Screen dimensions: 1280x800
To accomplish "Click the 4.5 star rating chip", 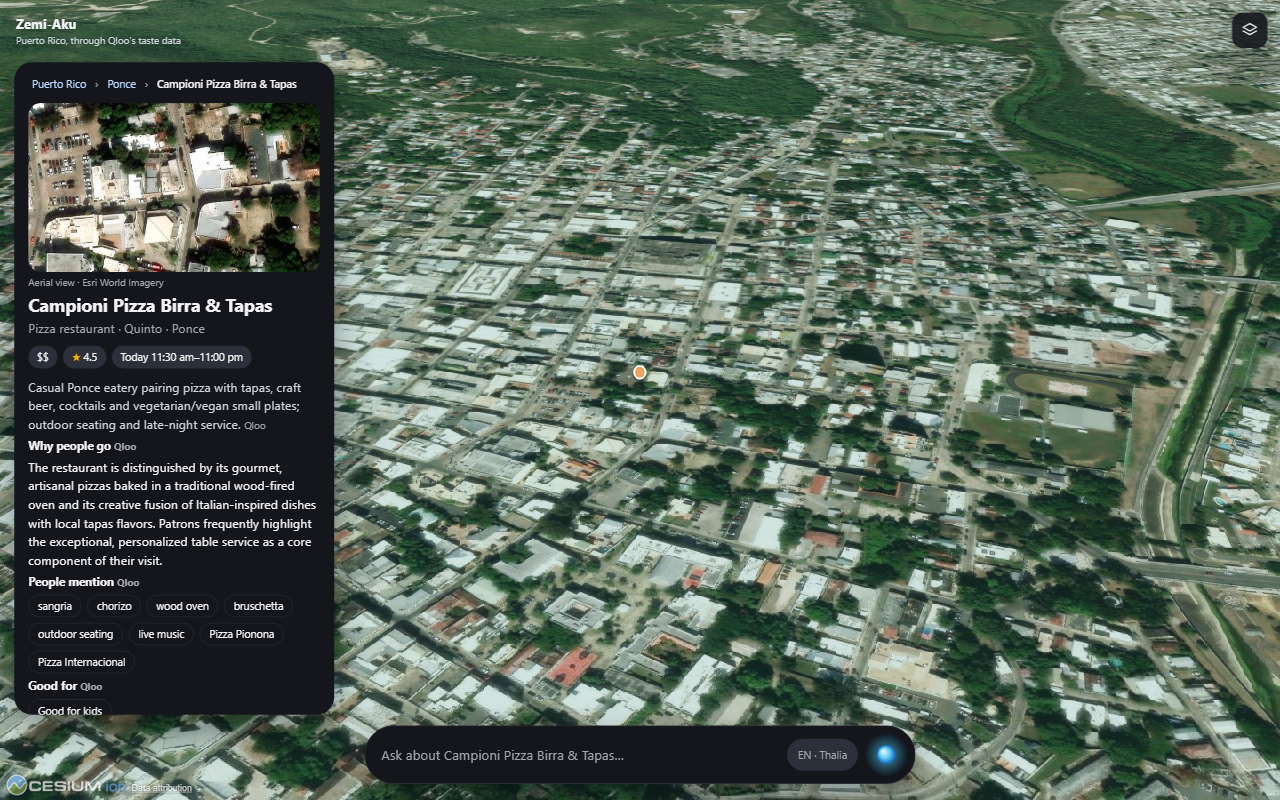I will tap(84, 357).
